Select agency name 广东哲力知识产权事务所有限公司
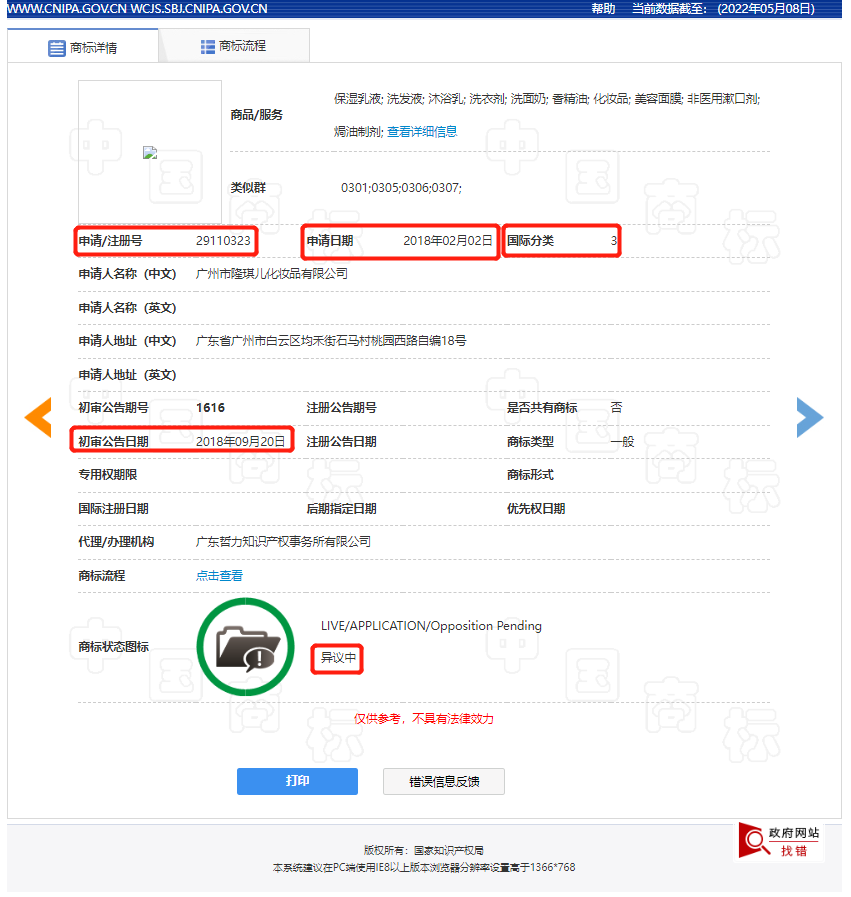The image size is (851, 897). 283,542
